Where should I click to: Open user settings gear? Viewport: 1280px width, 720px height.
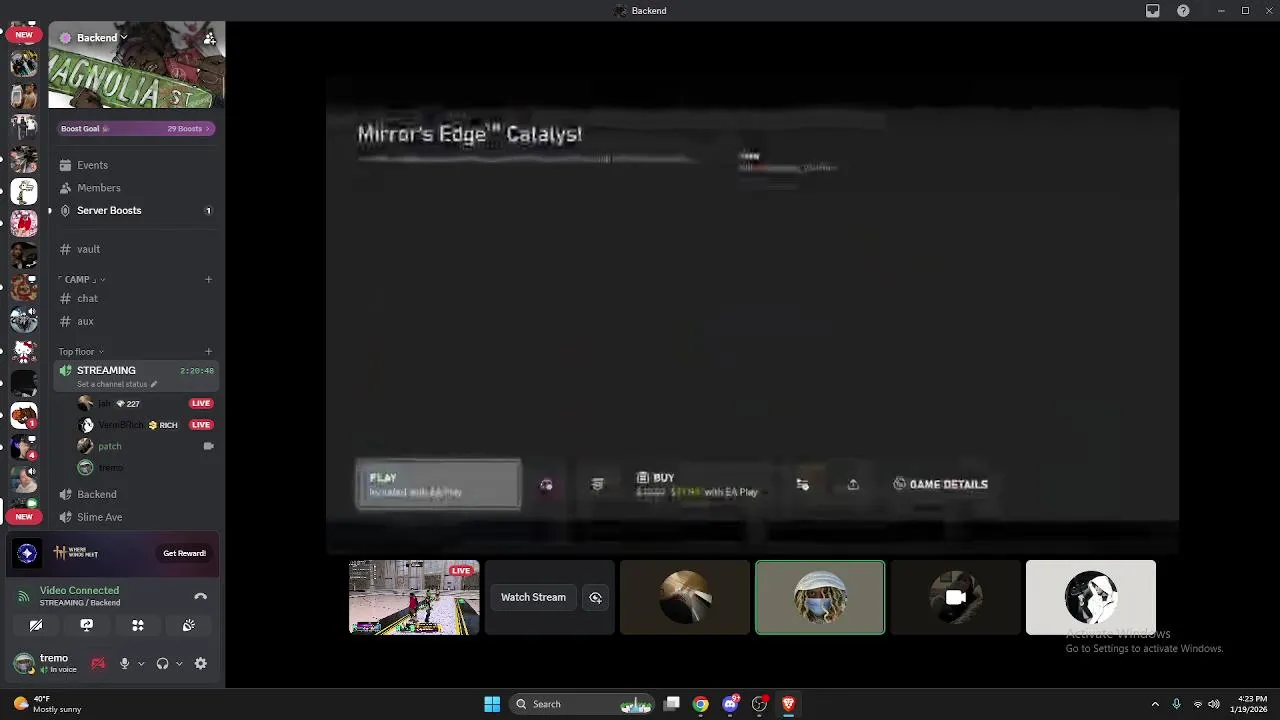pos(201,664)
